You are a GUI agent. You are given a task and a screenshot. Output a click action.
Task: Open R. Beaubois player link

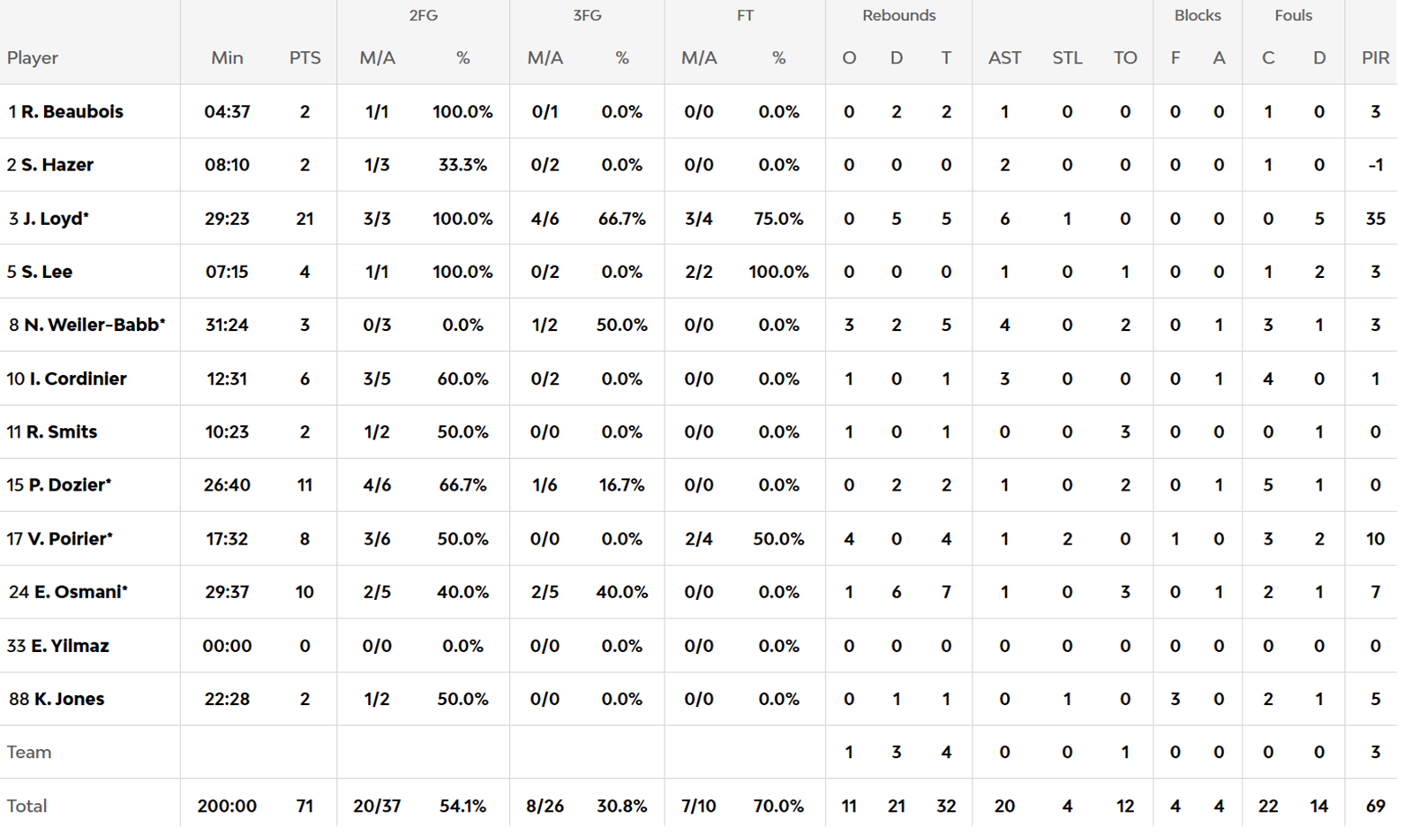[x=71, y=112]
